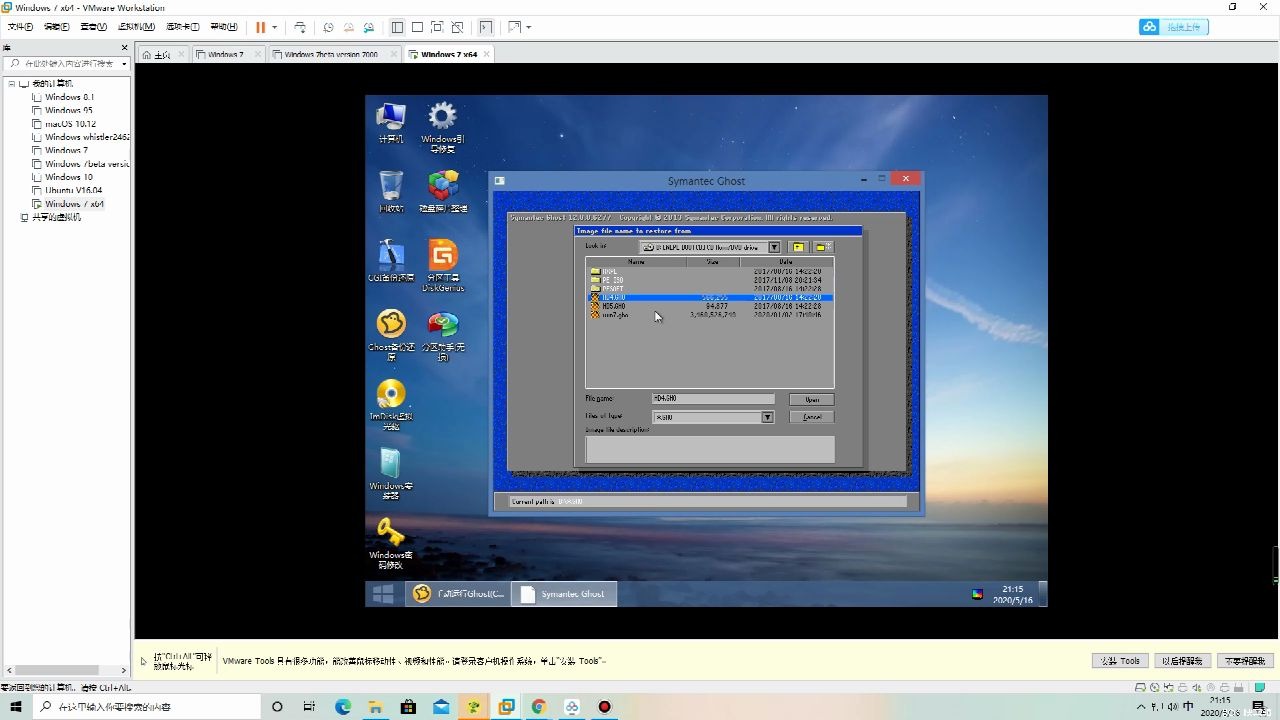Click the Ghost备份还原 desktop icon

(x=391, y=334)
